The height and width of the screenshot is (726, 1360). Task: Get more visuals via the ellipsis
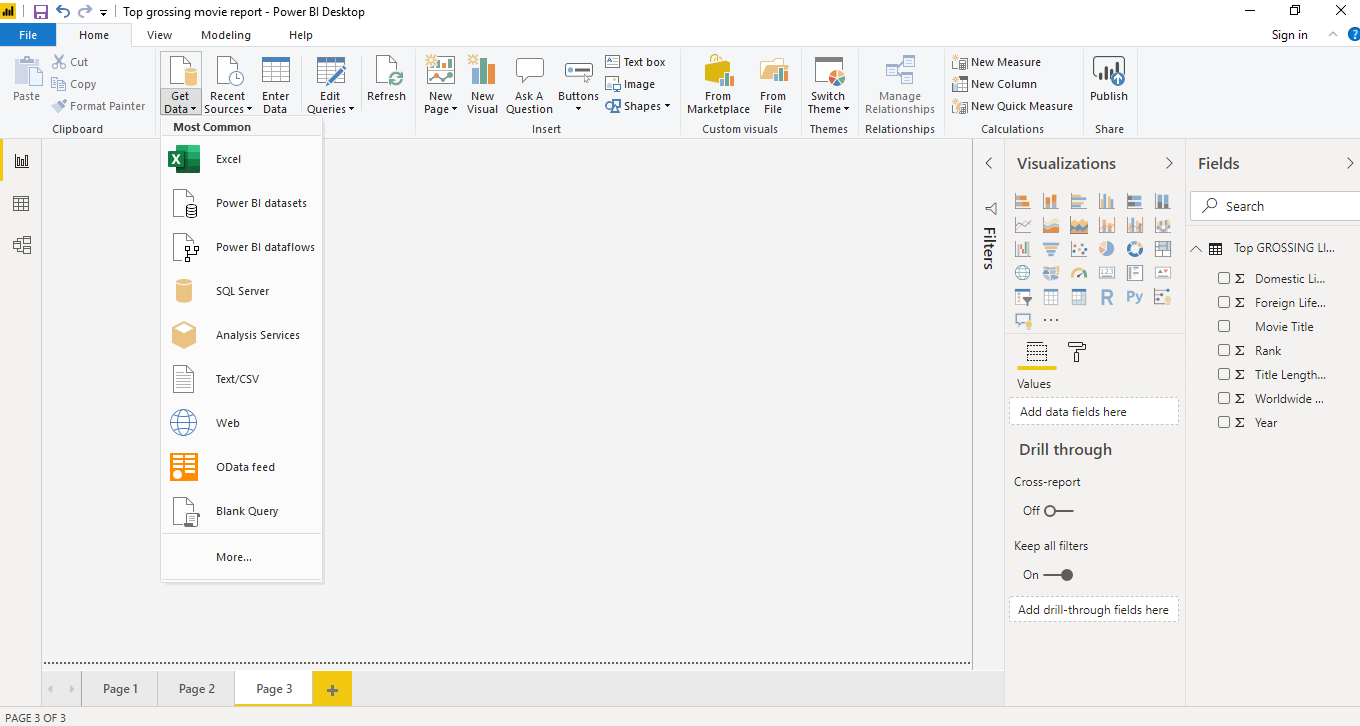1051,321
